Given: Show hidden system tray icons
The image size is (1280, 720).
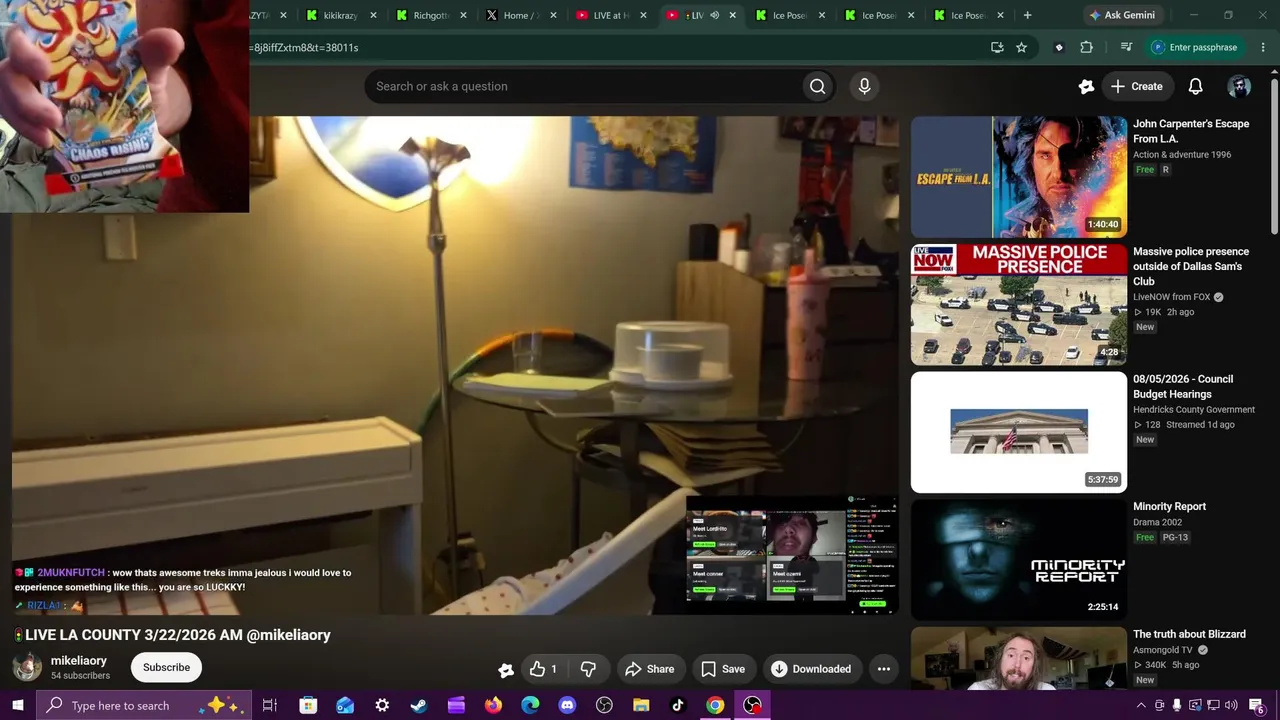Looking at the screenshot, I should coord(1141,705).
